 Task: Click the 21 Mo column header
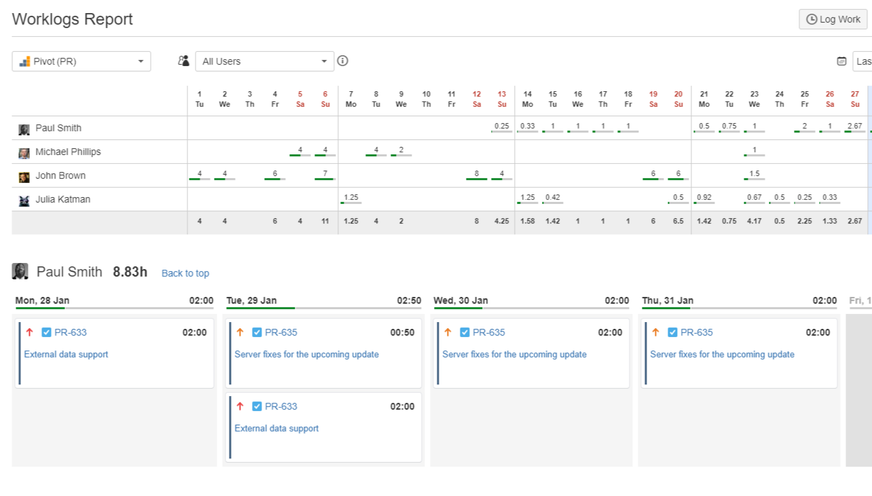point(704,99)
